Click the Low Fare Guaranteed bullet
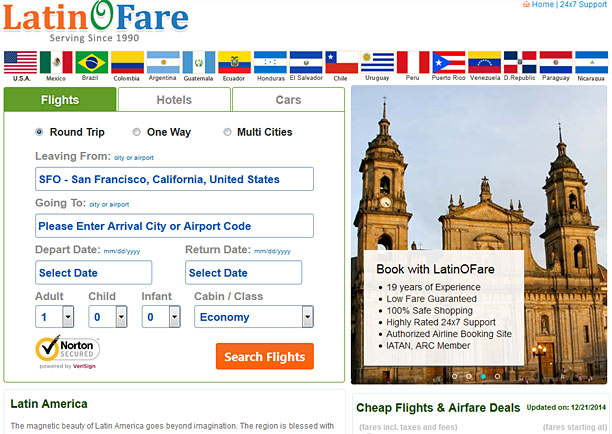Screen dimensions: 612x434 point(431,299)
